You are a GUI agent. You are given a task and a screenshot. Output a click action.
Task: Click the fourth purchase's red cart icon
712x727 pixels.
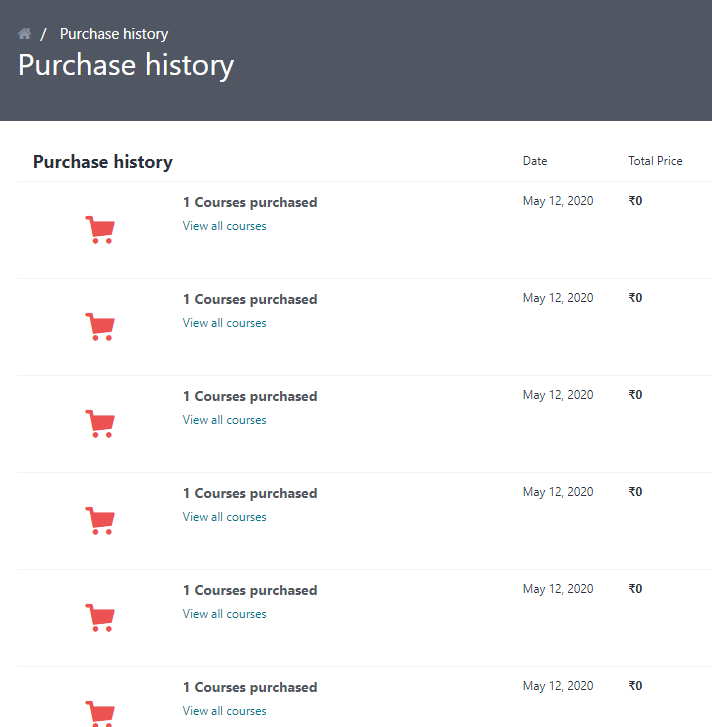pos(100,521)
